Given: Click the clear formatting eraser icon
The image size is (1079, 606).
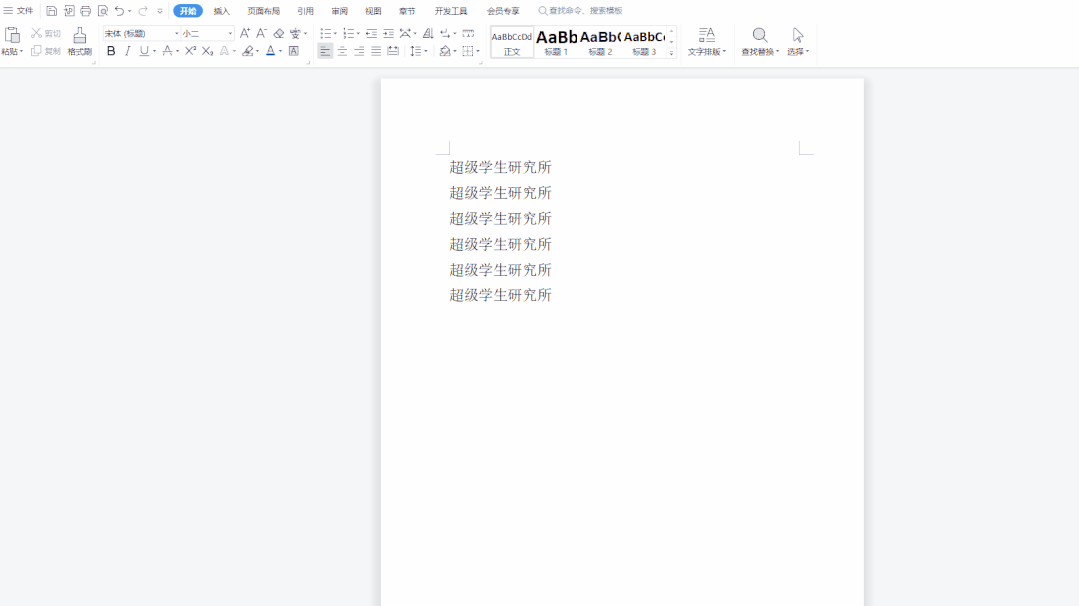Looking at the screenshot, I should [x=279, y=33].
